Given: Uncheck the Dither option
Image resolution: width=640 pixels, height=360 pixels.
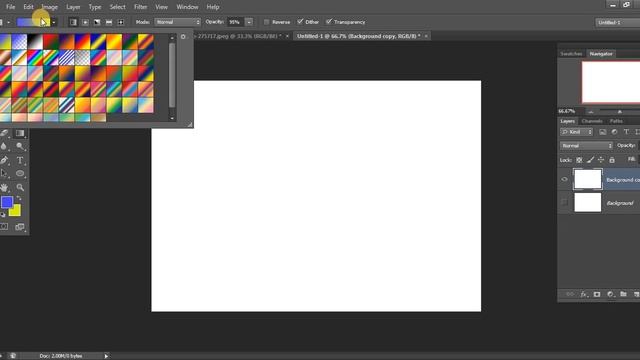Looking at the screenshot, I should (300, 22).
